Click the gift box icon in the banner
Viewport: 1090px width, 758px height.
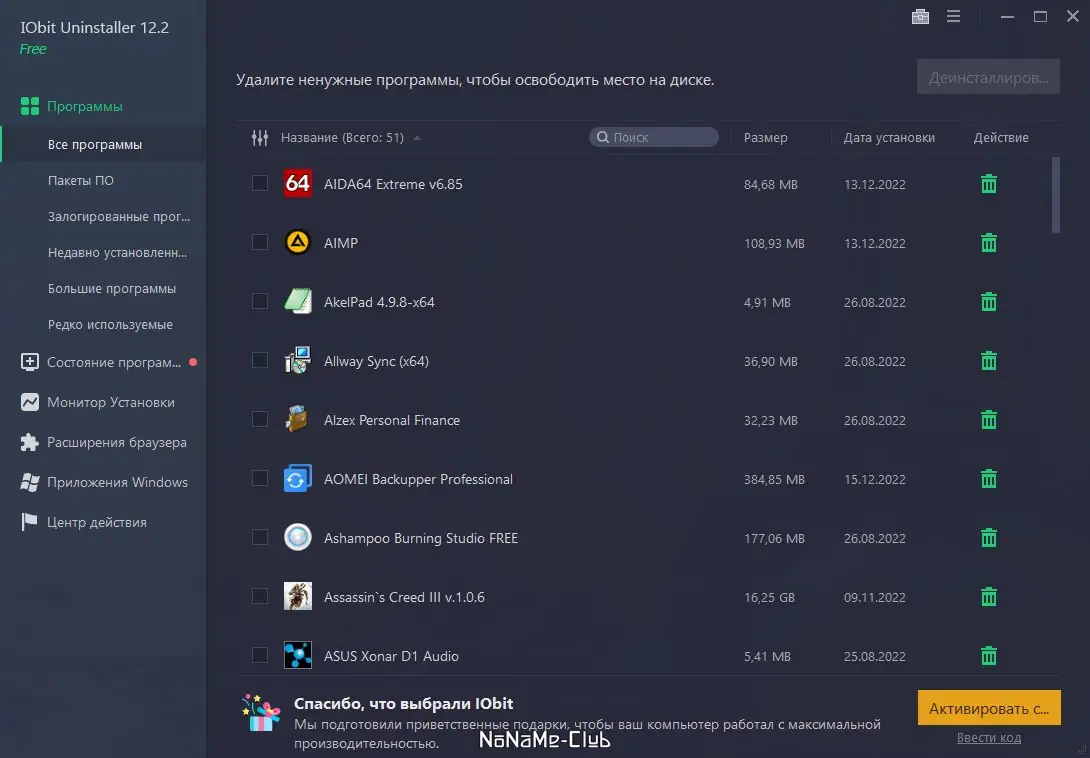[x=261, y=712]
